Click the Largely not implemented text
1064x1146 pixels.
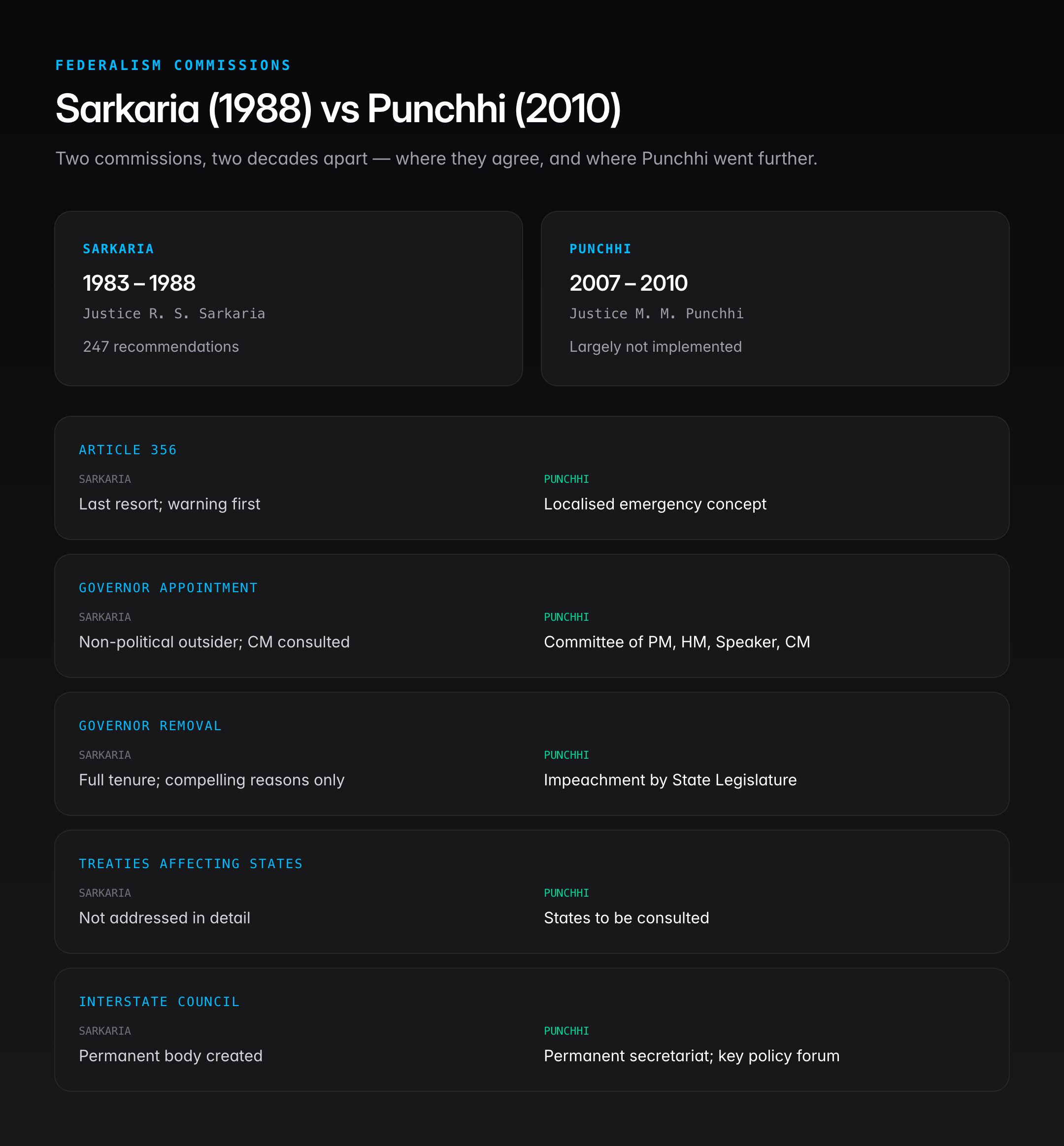pyautogui.click(x=655, y=347)
